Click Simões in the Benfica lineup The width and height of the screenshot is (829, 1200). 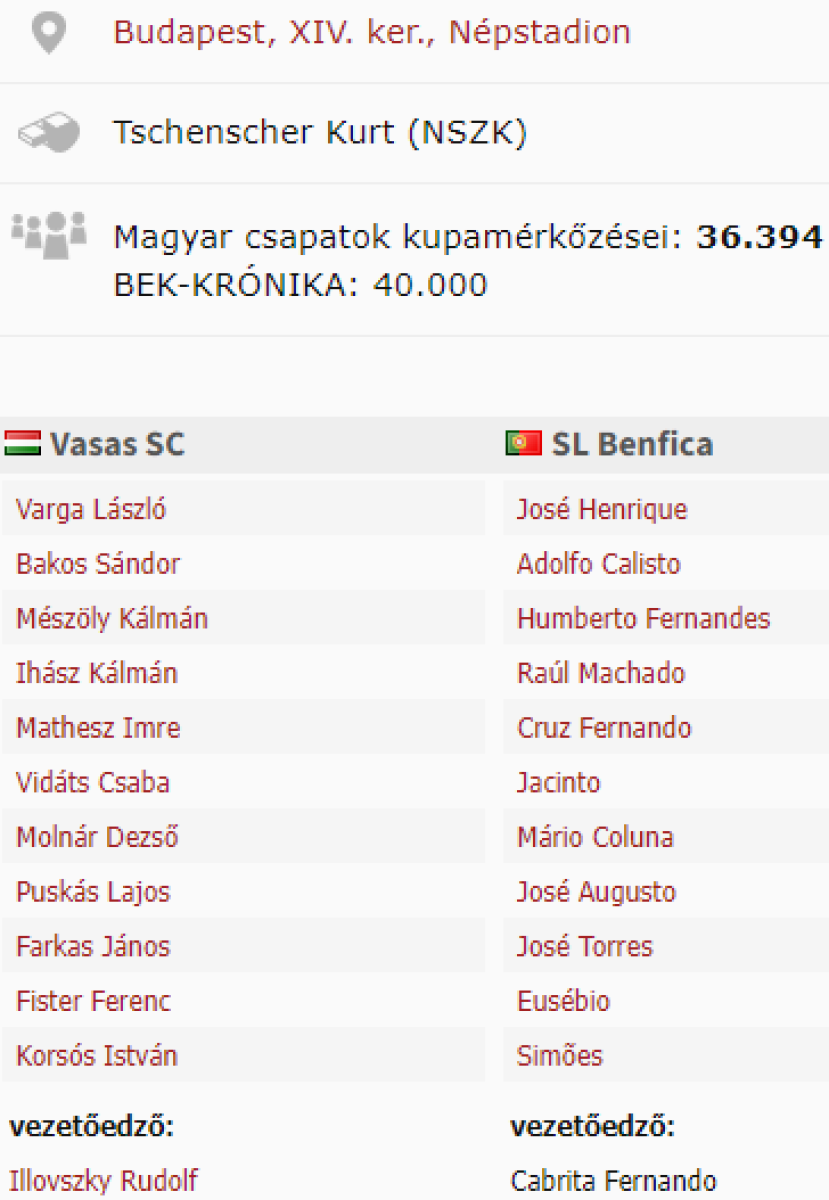click(x=560, y=1056)
